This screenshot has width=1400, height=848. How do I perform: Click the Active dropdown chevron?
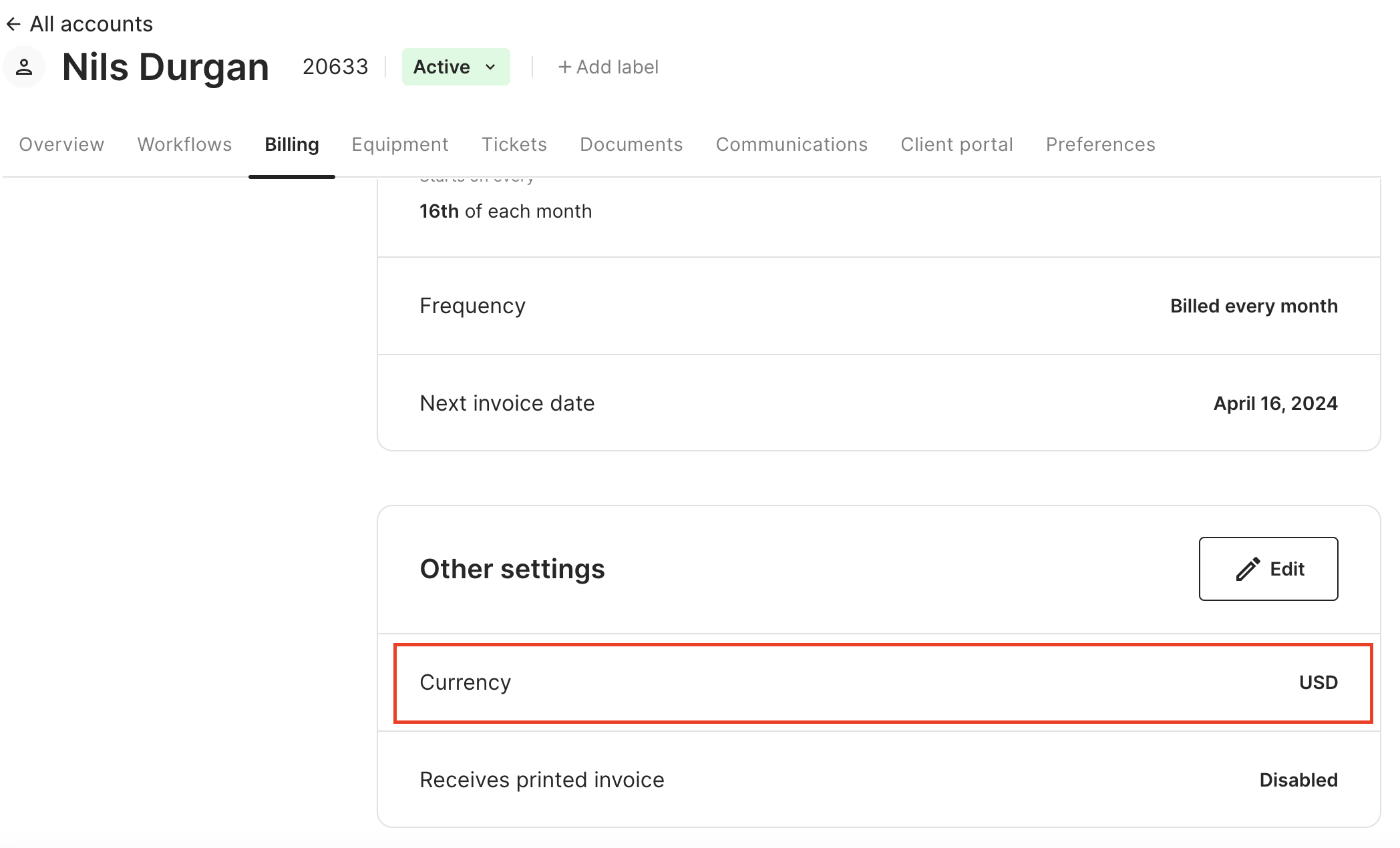click(490, 67)
